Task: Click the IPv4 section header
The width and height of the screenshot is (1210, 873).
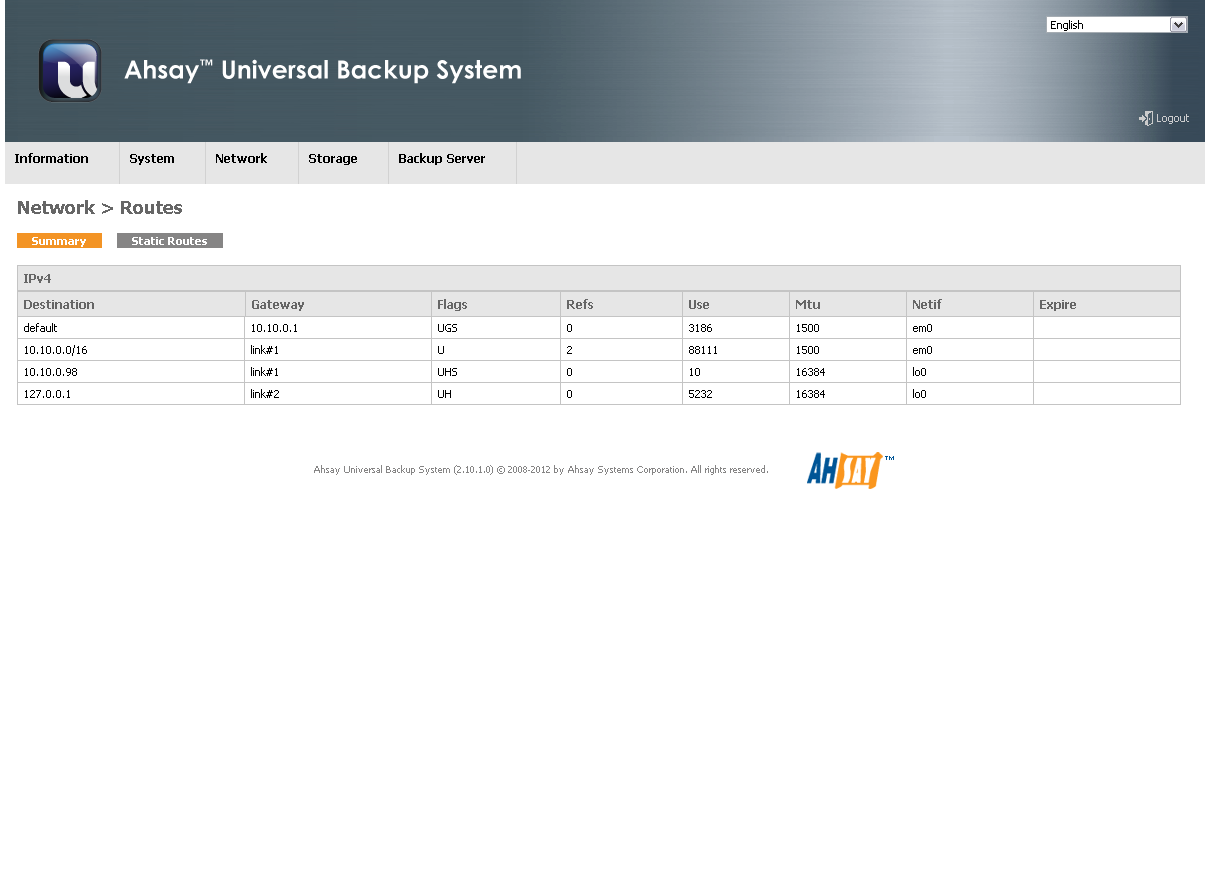Action: tap(599, 278)
